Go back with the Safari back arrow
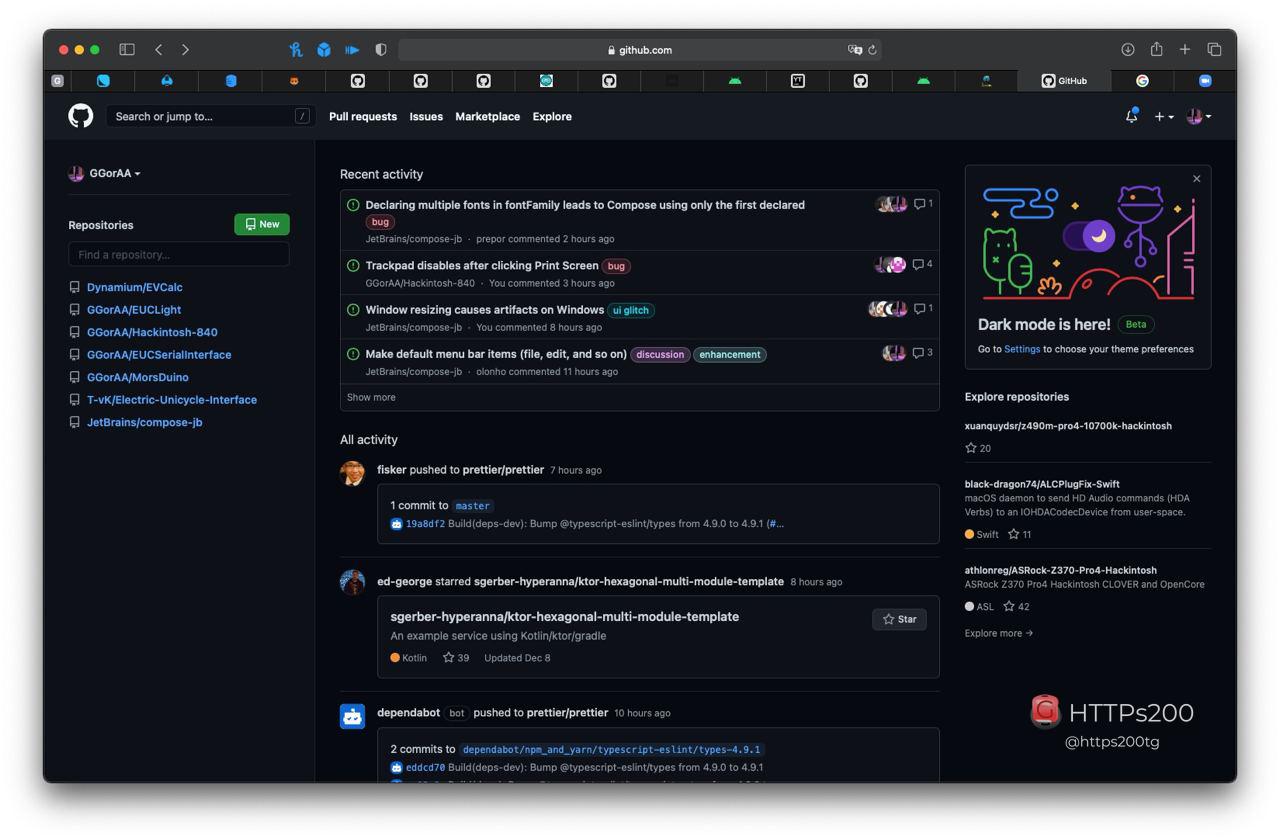The image size is (1280, 840). [x=159, y=49]
